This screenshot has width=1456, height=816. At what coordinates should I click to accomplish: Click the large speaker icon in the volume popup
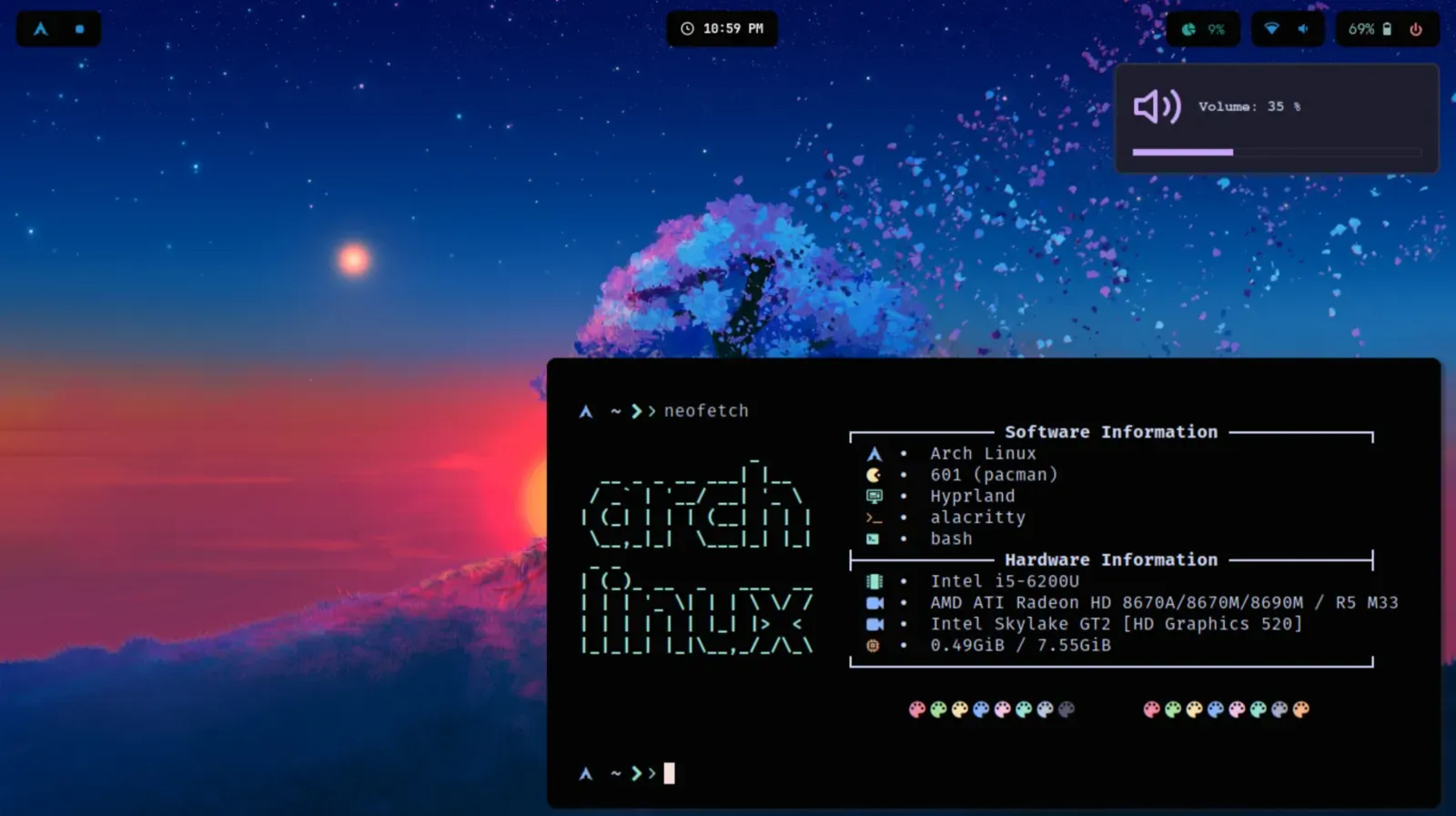pos(1157,106)
